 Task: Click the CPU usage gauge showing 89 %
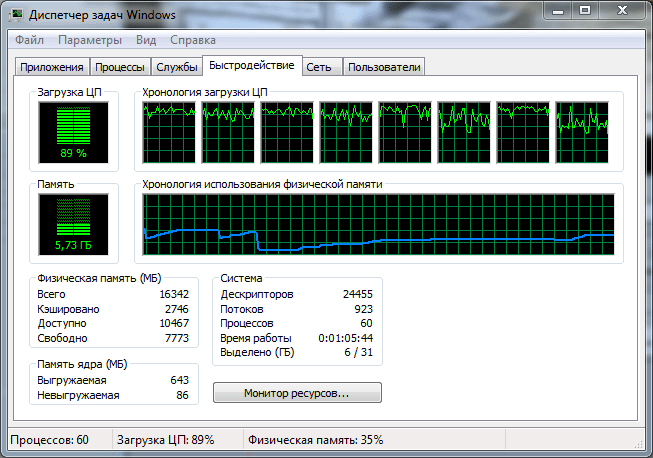pyautogui.click(x=73, y=132)
